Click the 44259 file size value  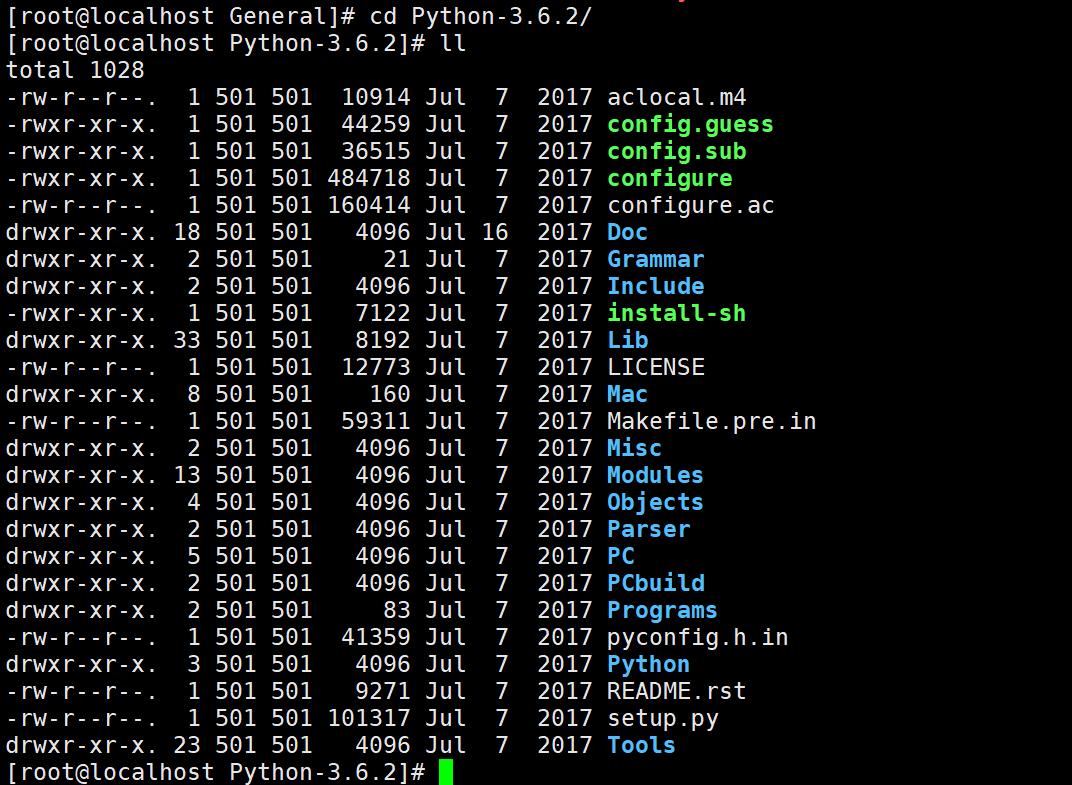pyautogui.click(x=376, y=124)
